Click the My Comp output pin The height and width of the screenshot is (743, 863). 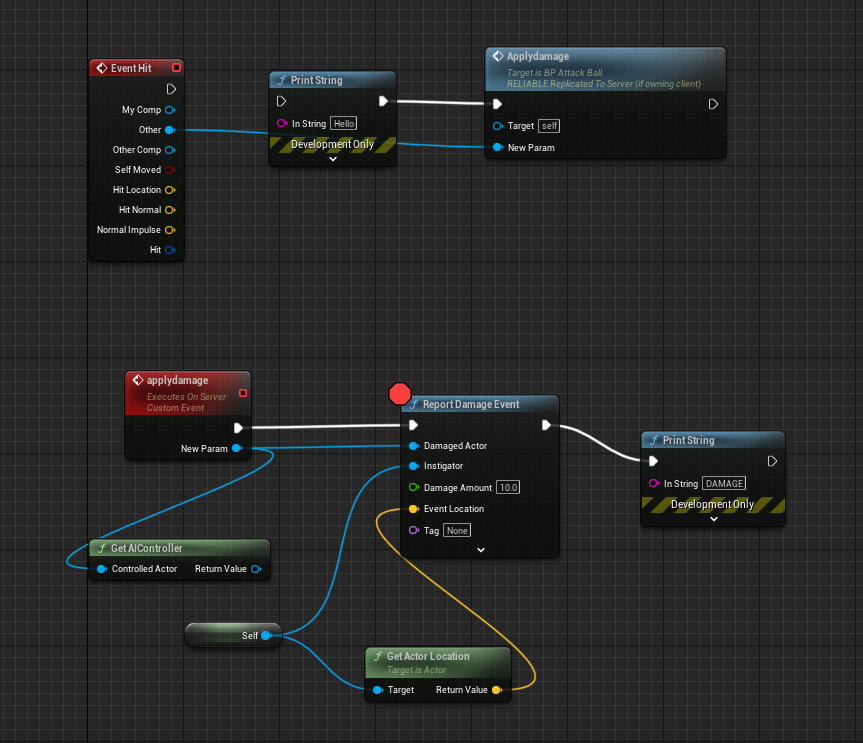[170, 110]
